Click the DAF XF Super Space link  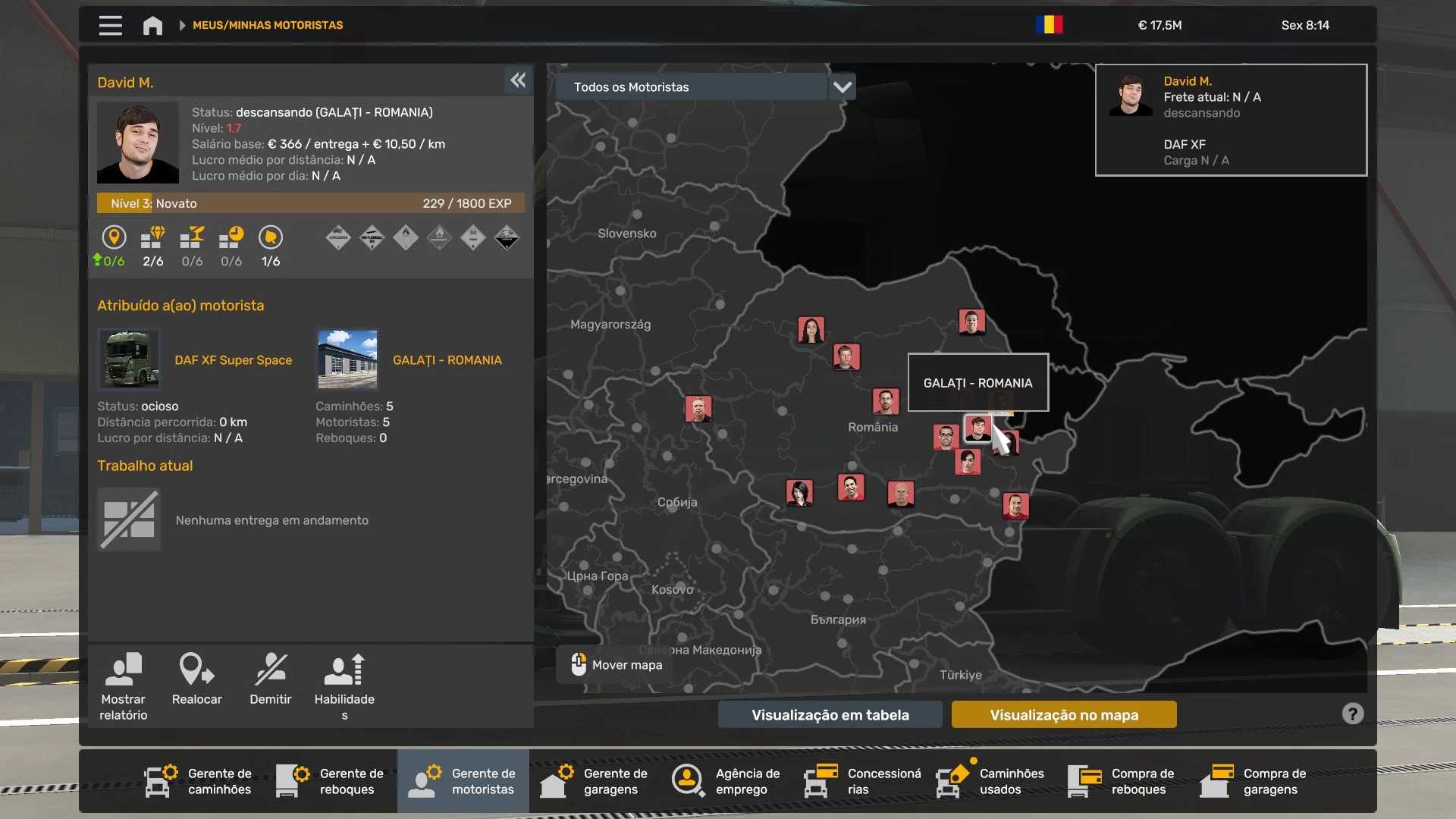click(x=233, y=360)
